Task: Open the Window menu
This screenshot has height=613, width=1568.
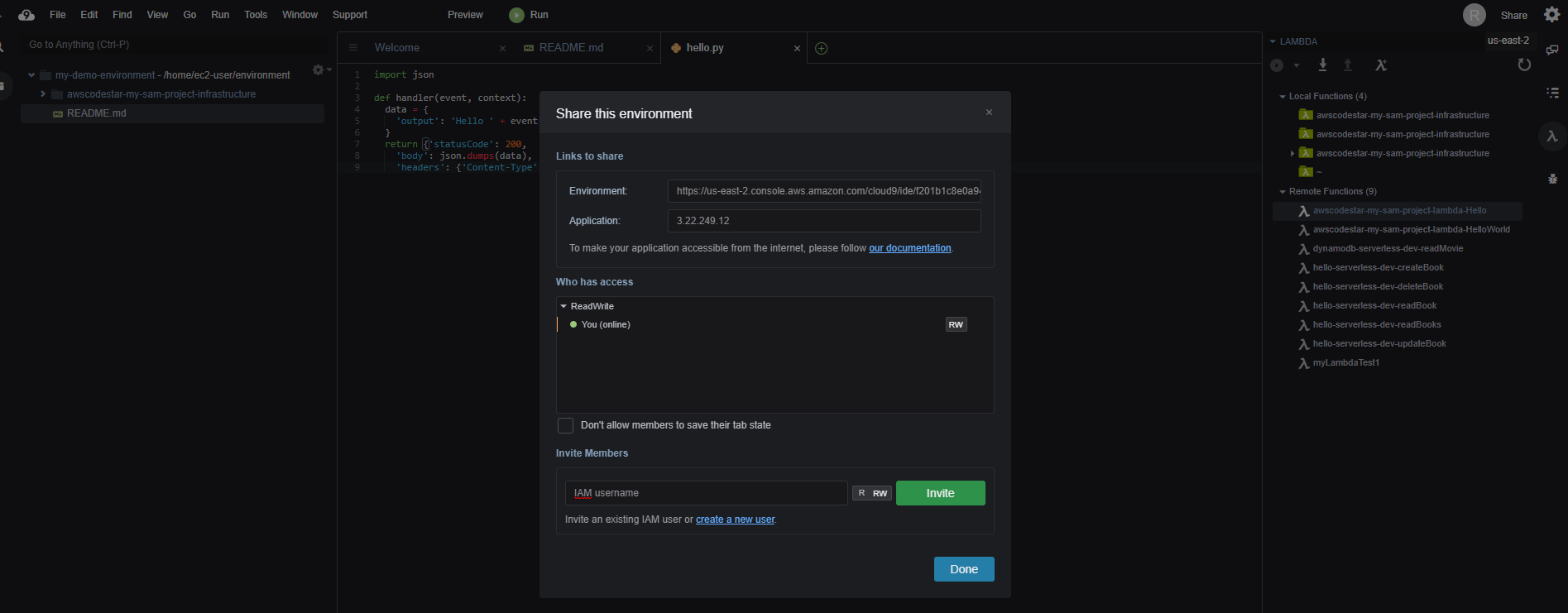Action: coord(300,15)
